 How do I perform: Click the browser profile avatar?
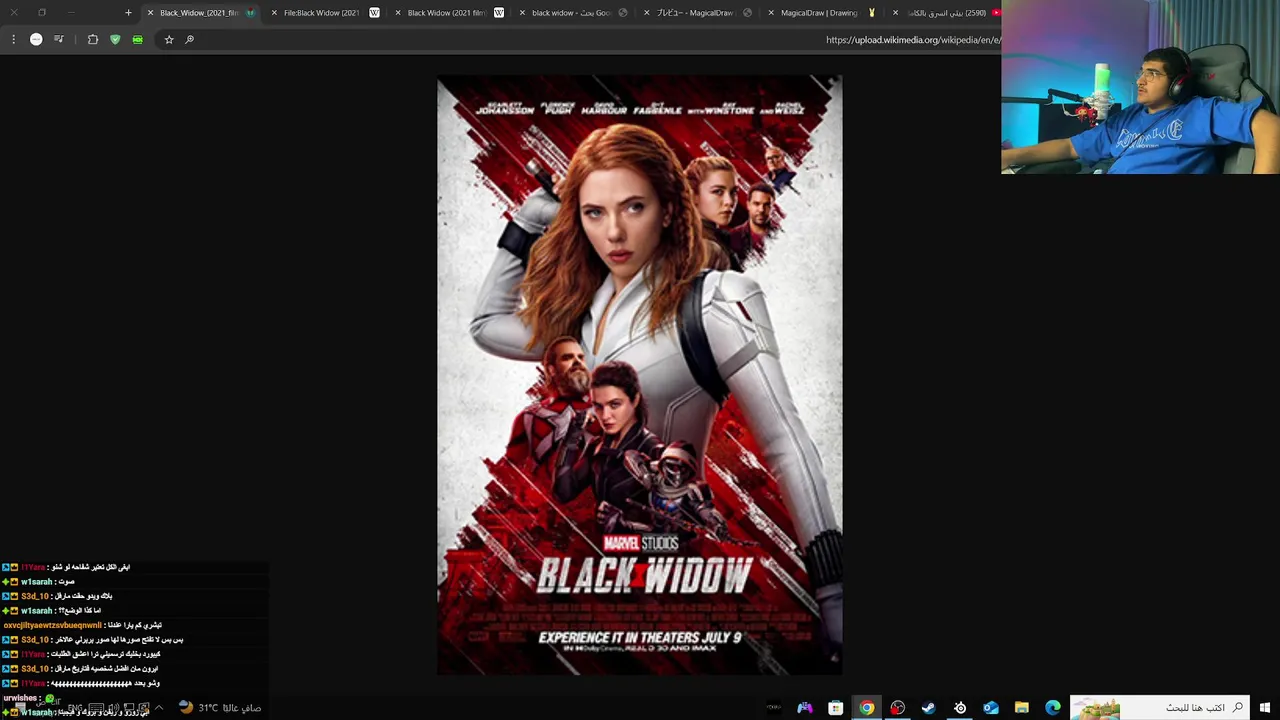click(36, 39)
